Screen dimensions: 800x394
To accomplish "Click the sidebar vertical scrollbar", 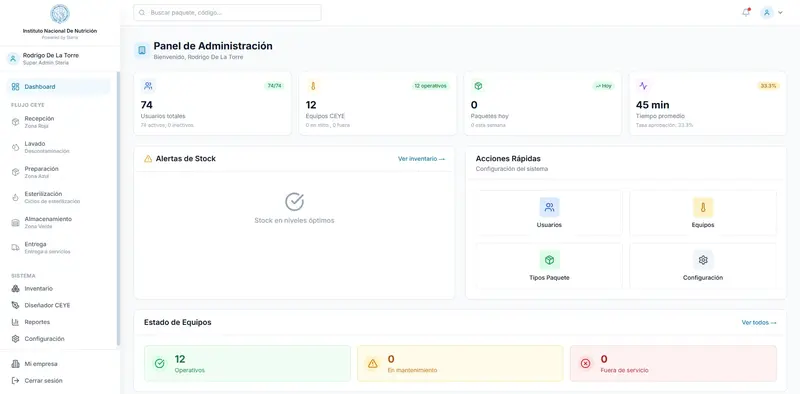I will coord(118,209).
